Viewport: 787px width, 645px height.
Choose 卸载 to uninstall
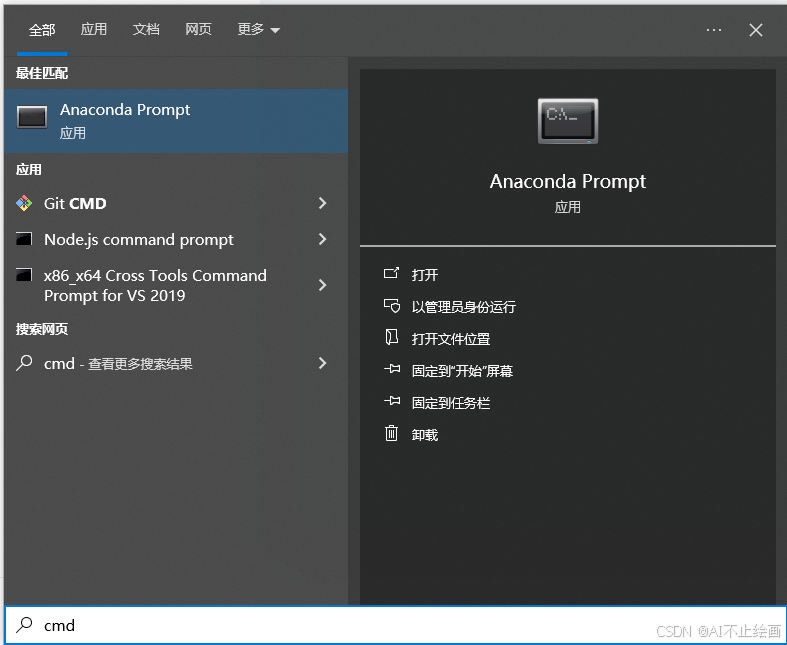coord(425,435)
